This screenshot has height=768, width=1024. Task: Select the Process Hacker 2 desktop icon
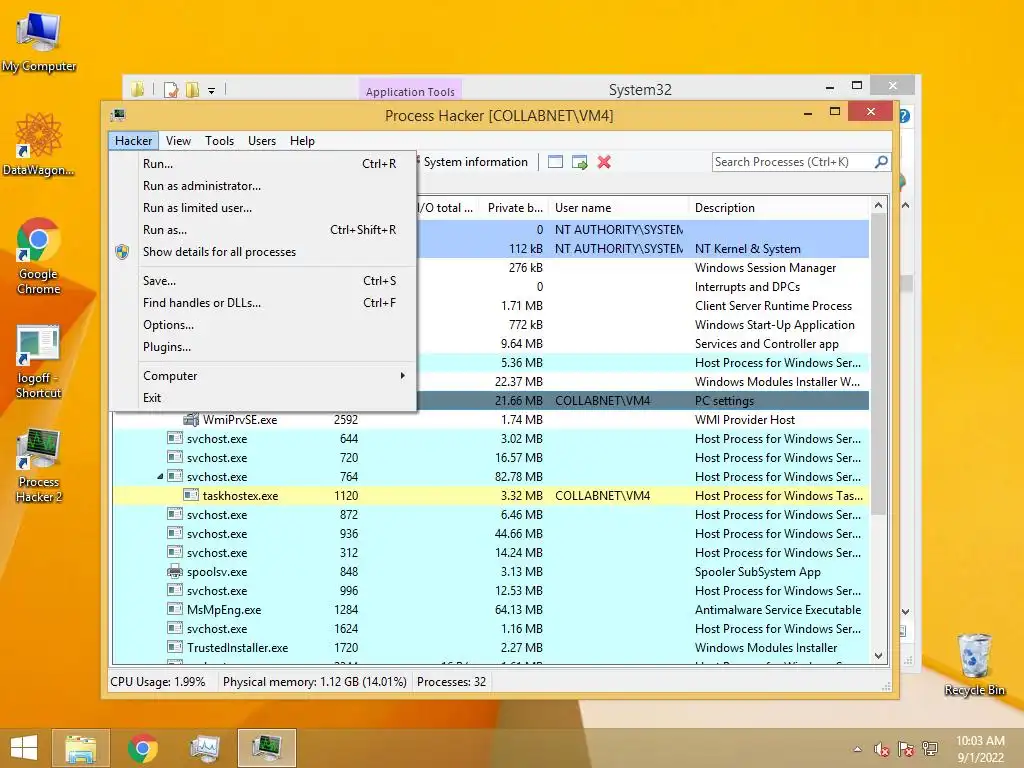point(39,465)
